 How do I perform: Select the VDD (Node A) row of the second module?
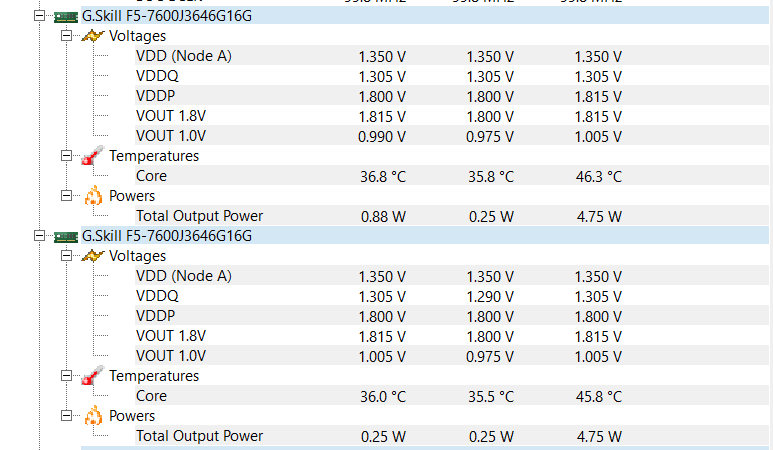452,276
